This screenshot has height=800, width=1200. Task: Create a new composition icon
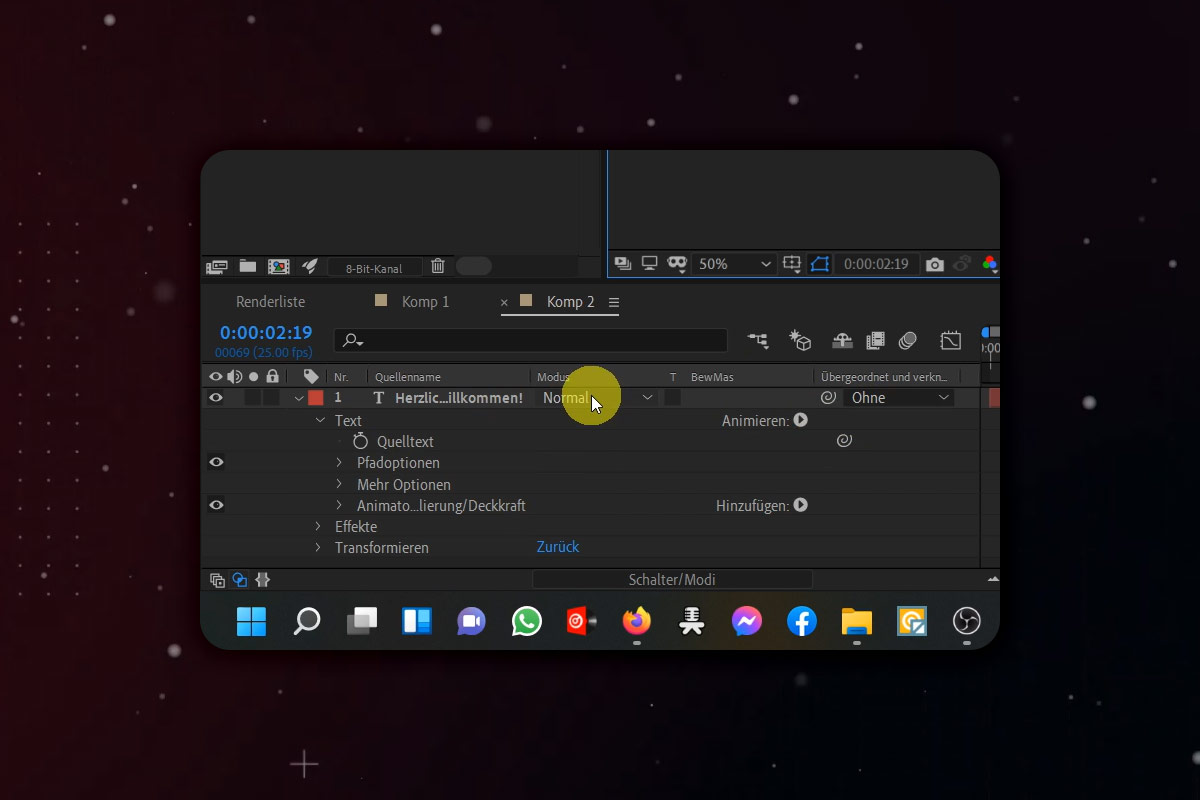[278, 266]
